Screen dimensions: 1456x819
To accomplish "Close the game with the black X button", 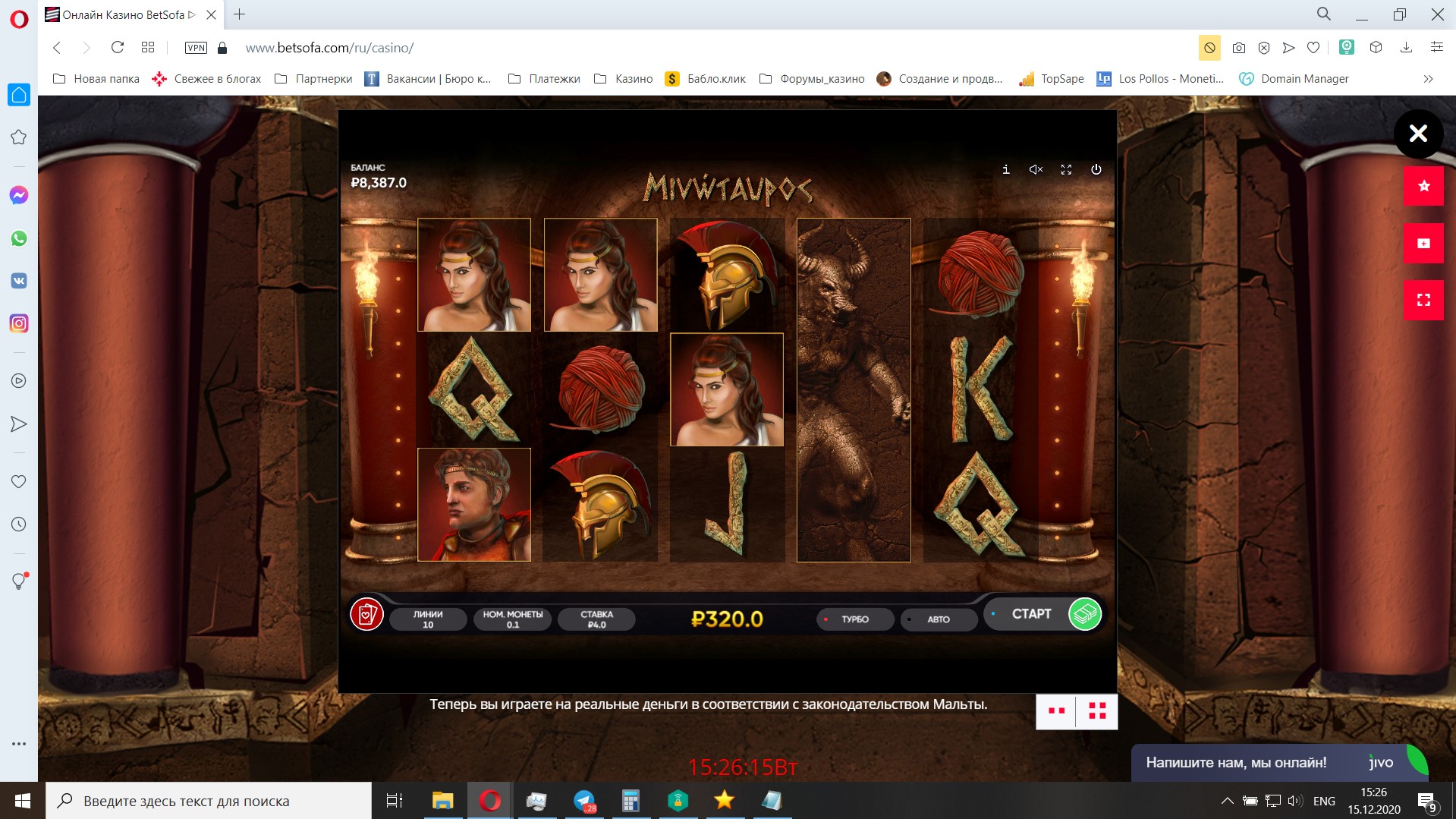I will coord(1418,134).
